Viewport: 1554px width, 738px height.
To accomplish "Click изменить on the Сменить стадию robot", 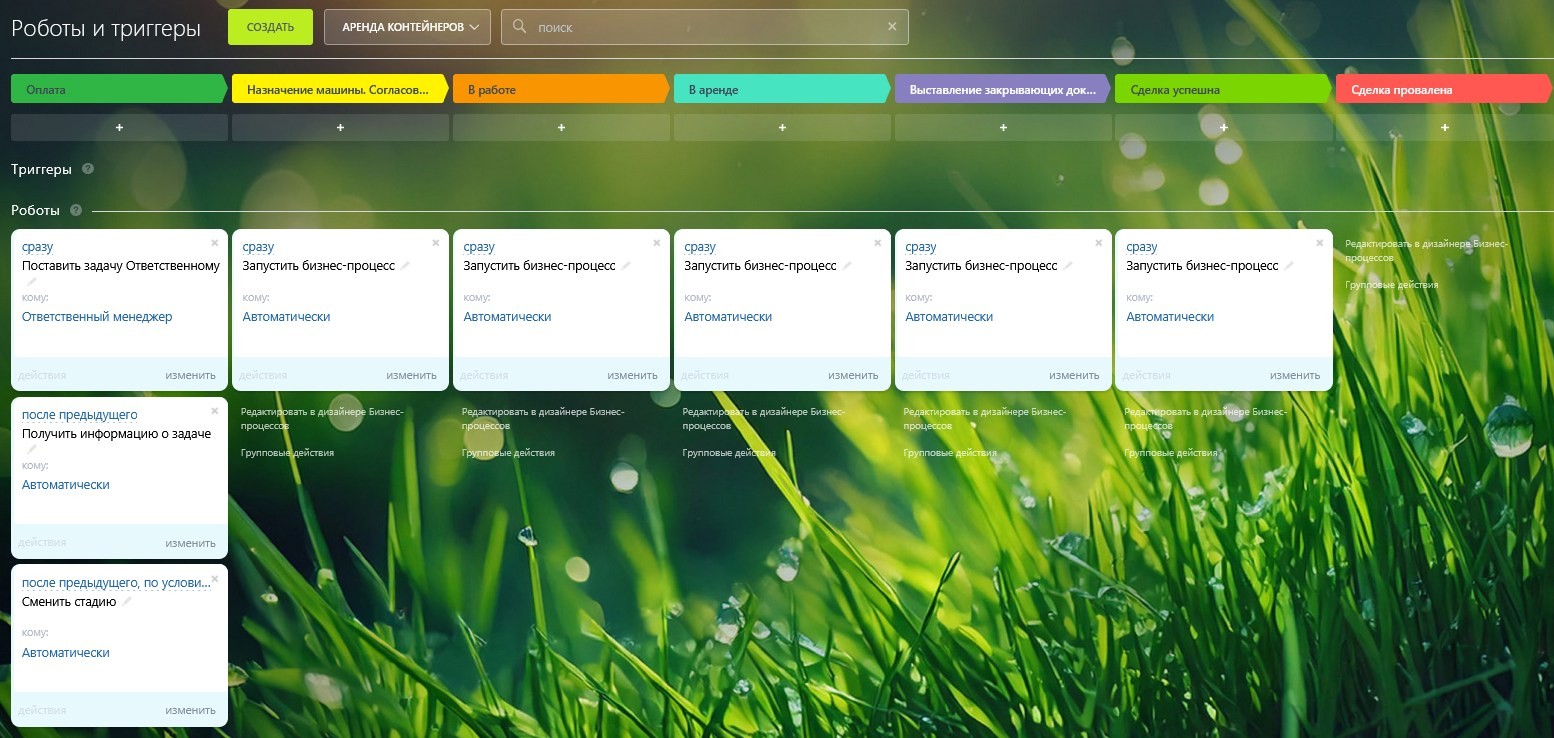I will (x=191, y=711).
